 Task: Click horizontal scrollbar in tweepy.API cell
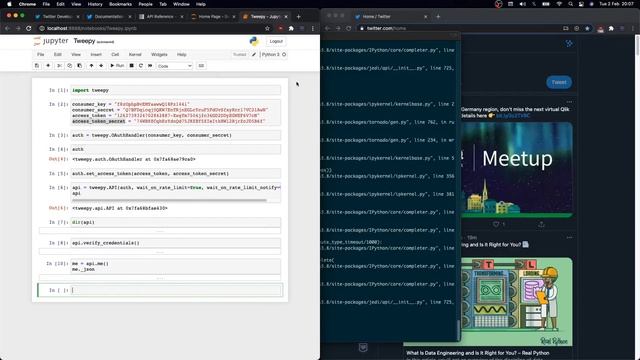tap(169, 200)
